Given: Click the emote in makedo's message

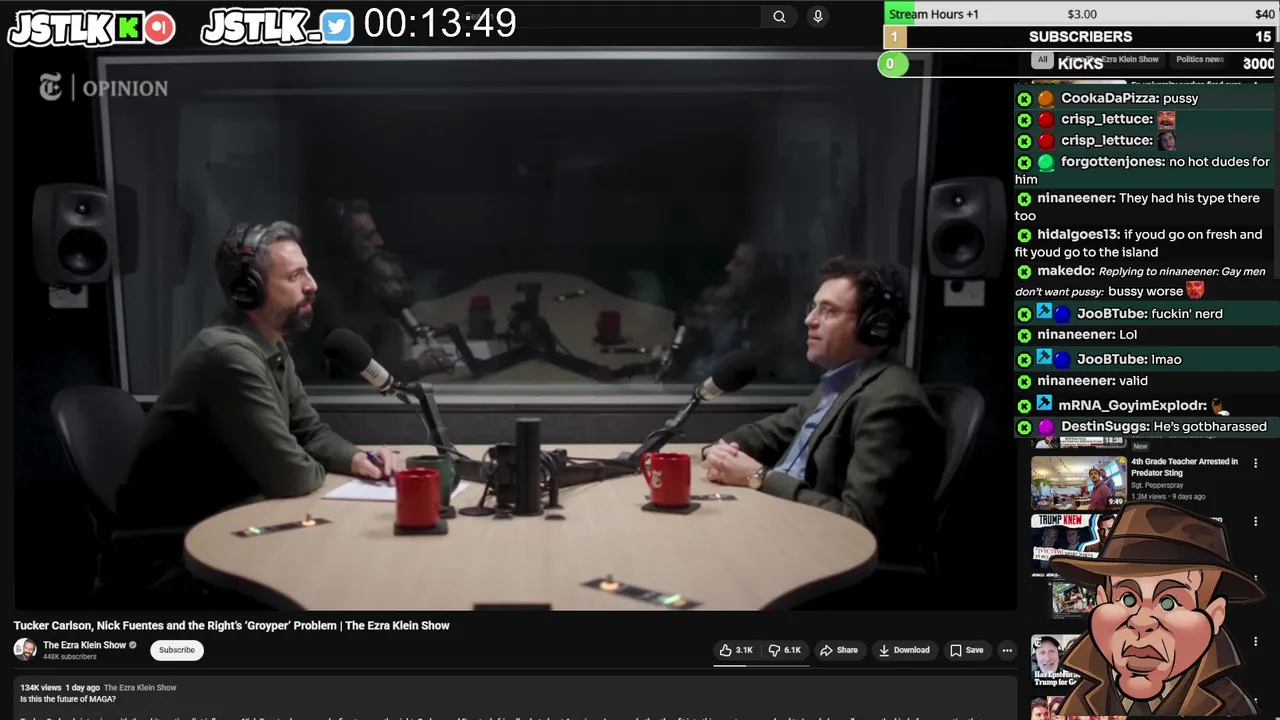Looking at the screenshot, I should click(x=1195, y=290).
